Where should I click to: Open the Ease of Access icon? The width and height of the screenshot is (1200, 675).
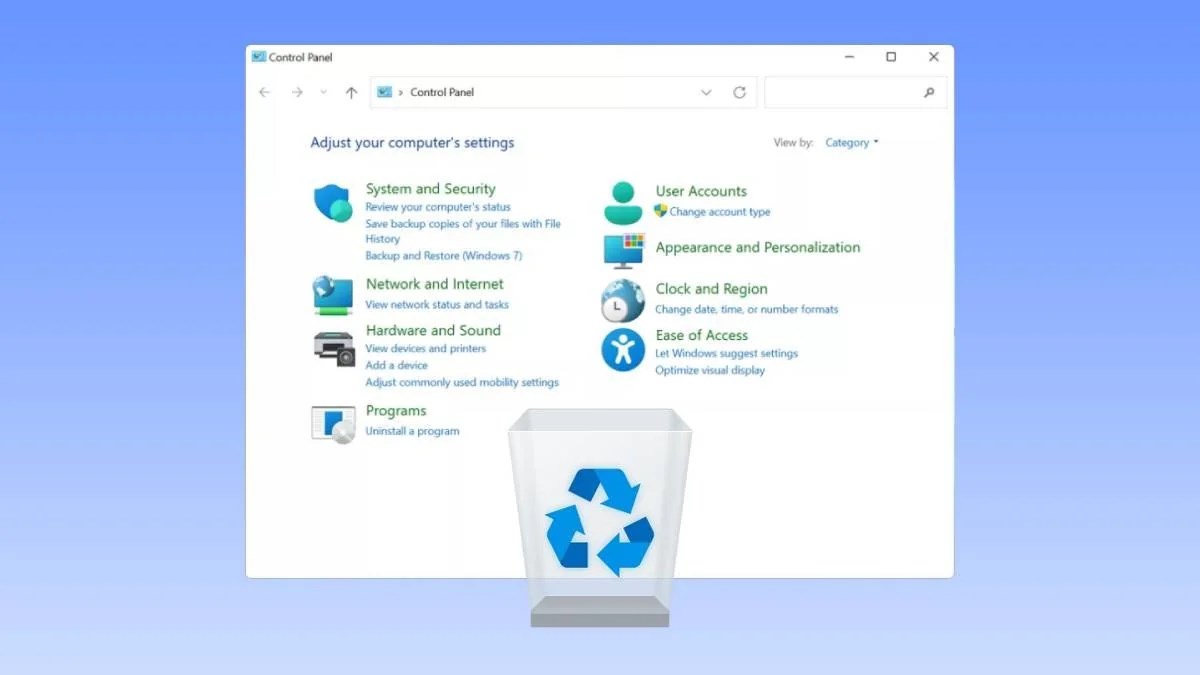coord(622,350)
